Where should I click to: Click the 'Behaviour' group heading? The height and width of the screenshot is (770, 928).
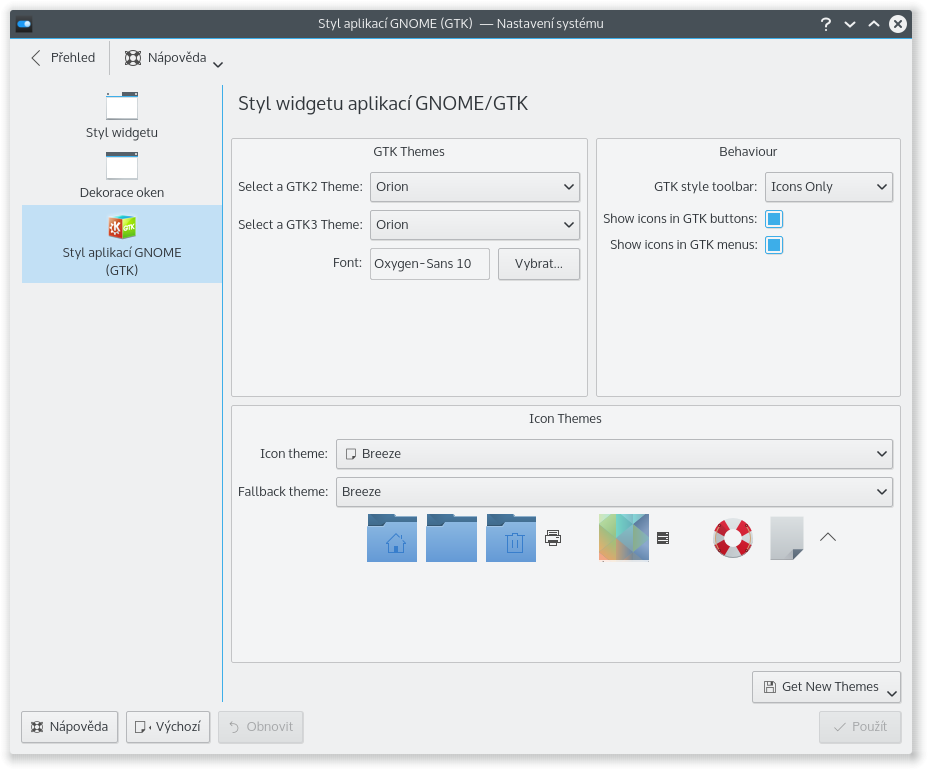pyautogui.click(x=748, y=152)
